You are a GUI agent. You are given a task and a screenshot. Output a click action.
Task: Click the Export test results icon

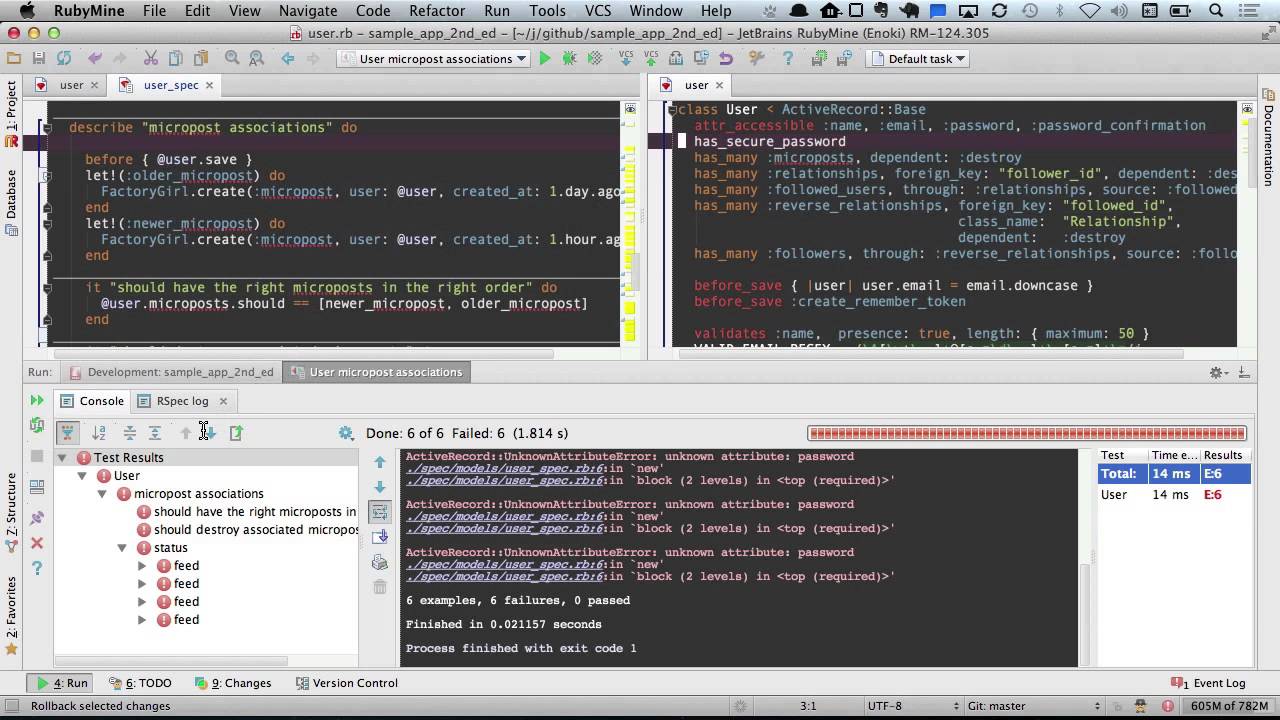click(236, 433)
